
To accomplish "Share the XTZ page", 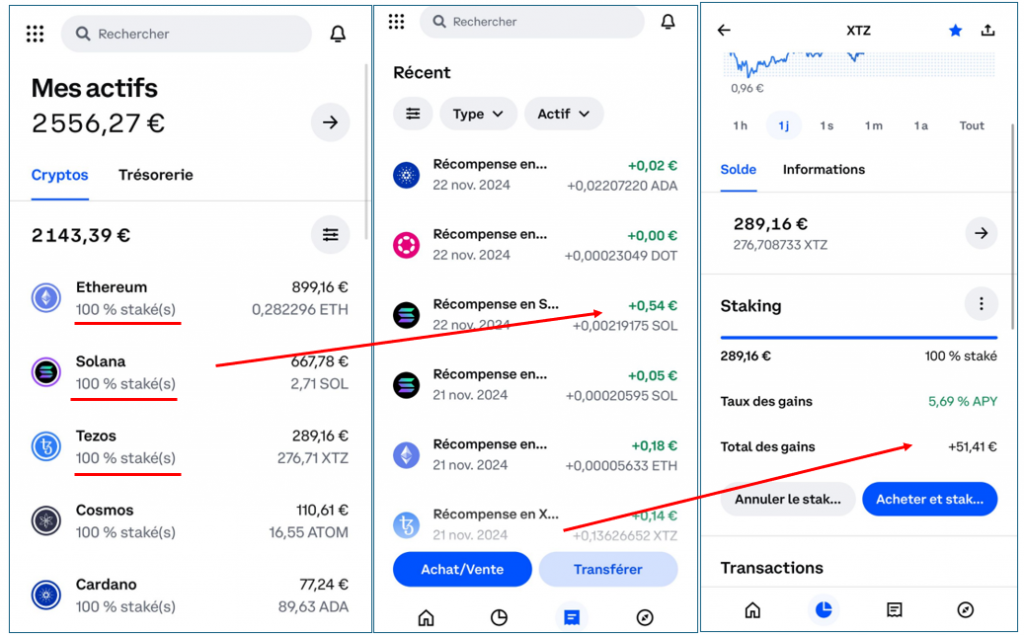I will 988,30.
